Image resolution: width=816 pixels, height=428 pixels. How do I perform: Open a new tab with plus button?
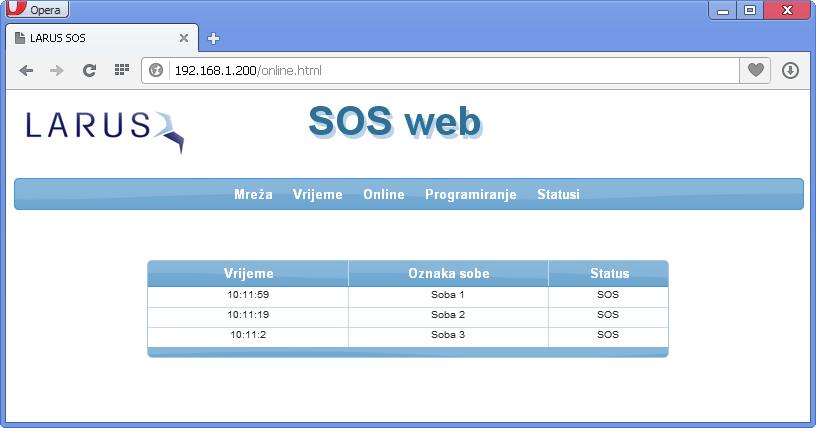point(213,39)
